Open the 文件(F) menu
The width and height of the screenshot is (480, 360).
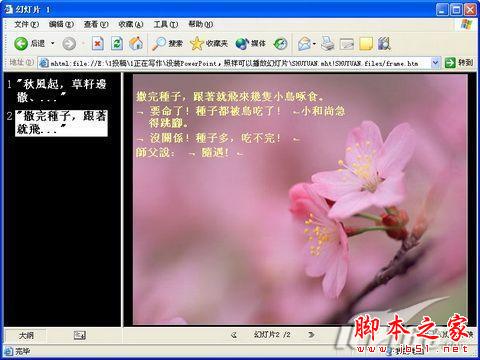tap(26, 24)
